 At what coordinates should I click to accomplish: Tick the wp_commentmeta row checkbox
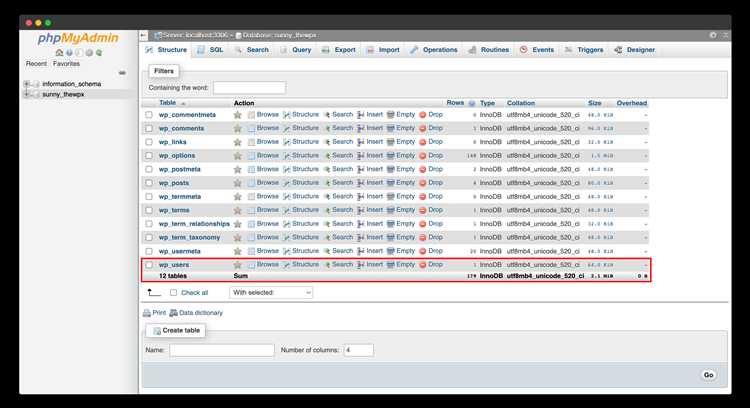[149, 115]
